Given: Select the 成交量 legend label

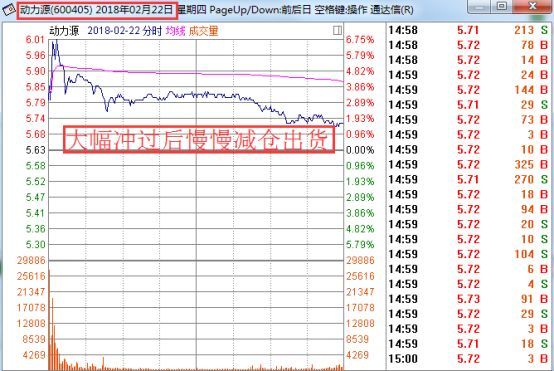Looking at the screenshot, I should click(203, 31).
